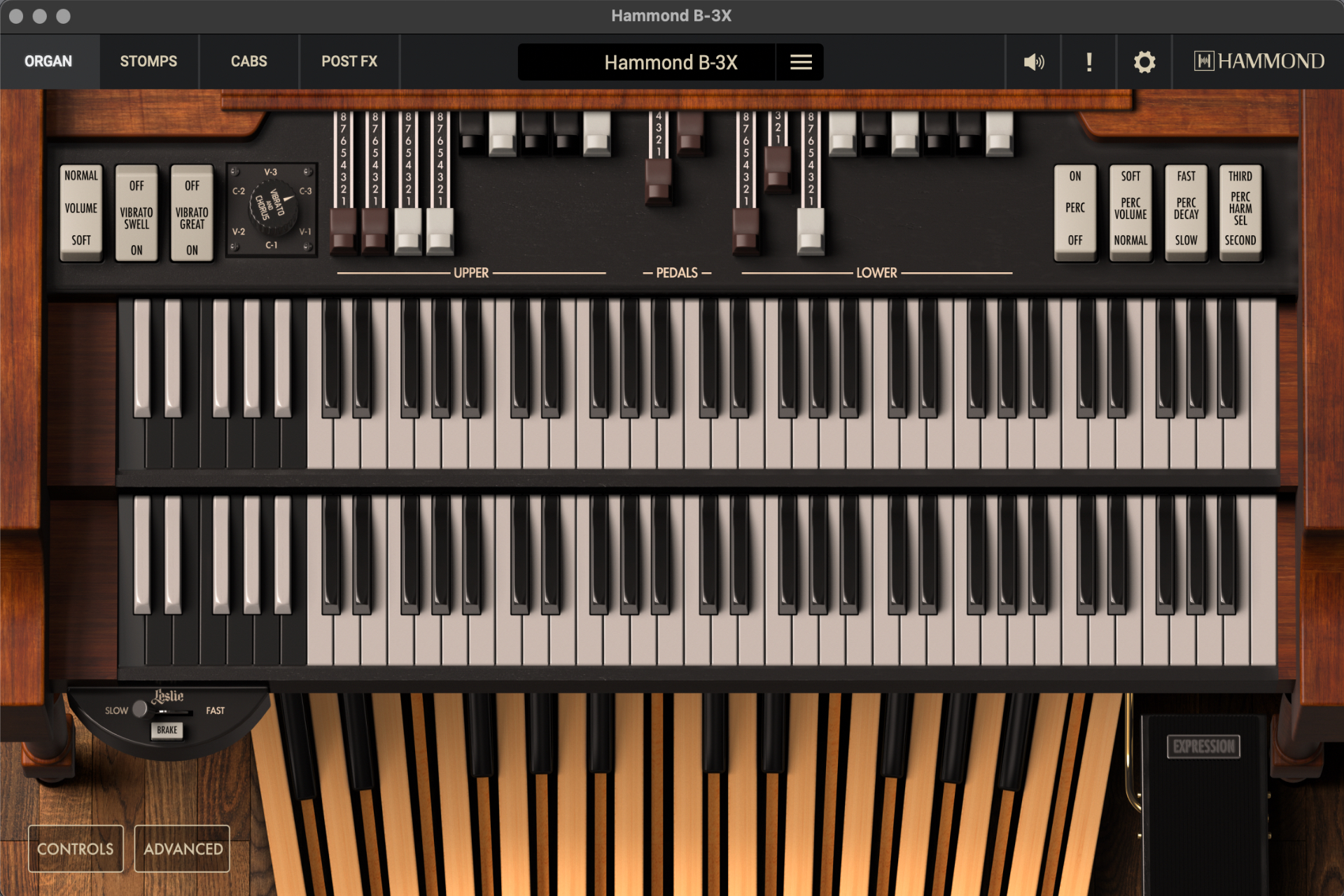
Task: Open settings with the gear icon
Action: (1144, 62)
